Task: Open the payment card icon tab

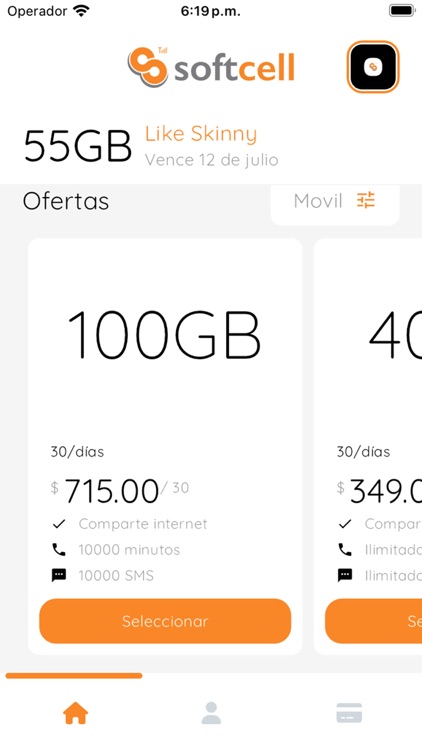Action: pos(349,713)
